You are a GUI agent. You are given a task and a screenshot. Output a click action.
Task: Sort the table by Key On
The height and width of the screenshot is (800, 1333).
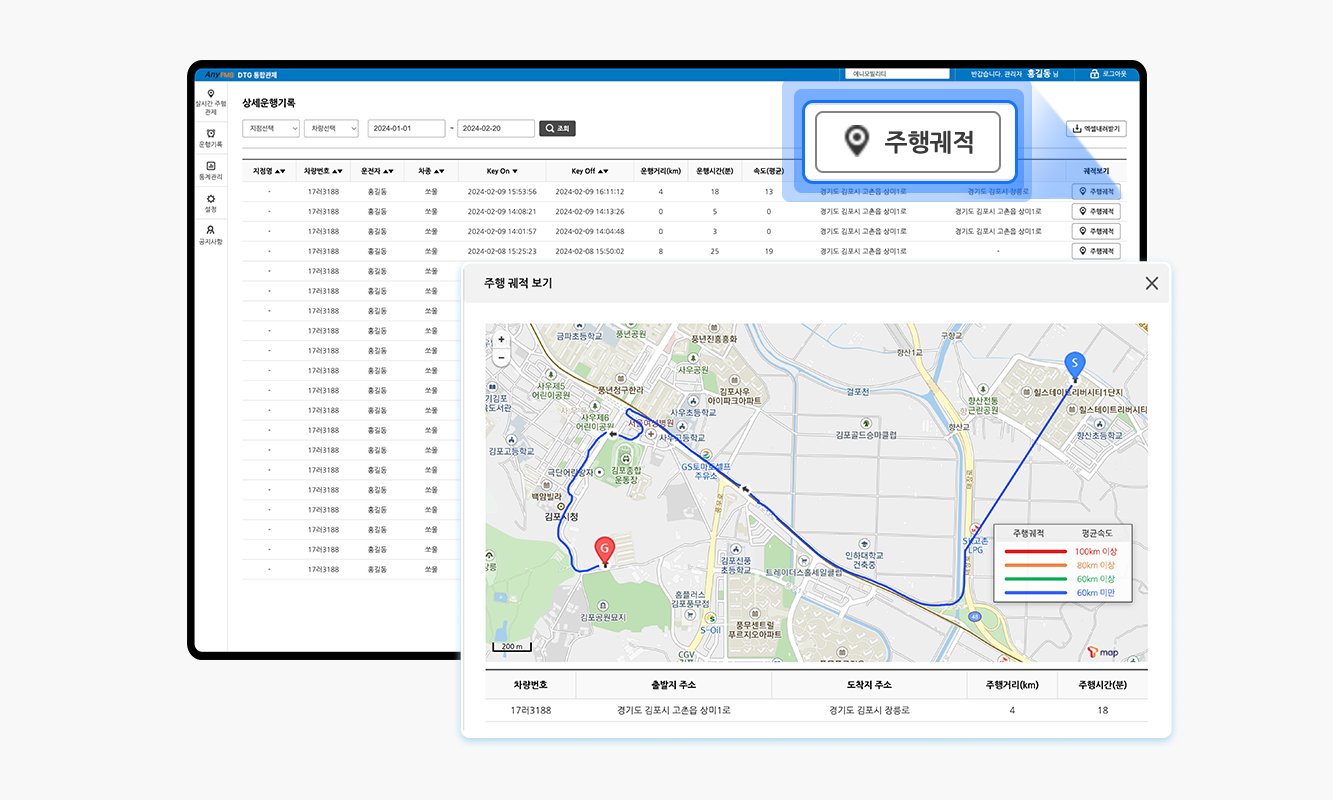tap(502, 171)
